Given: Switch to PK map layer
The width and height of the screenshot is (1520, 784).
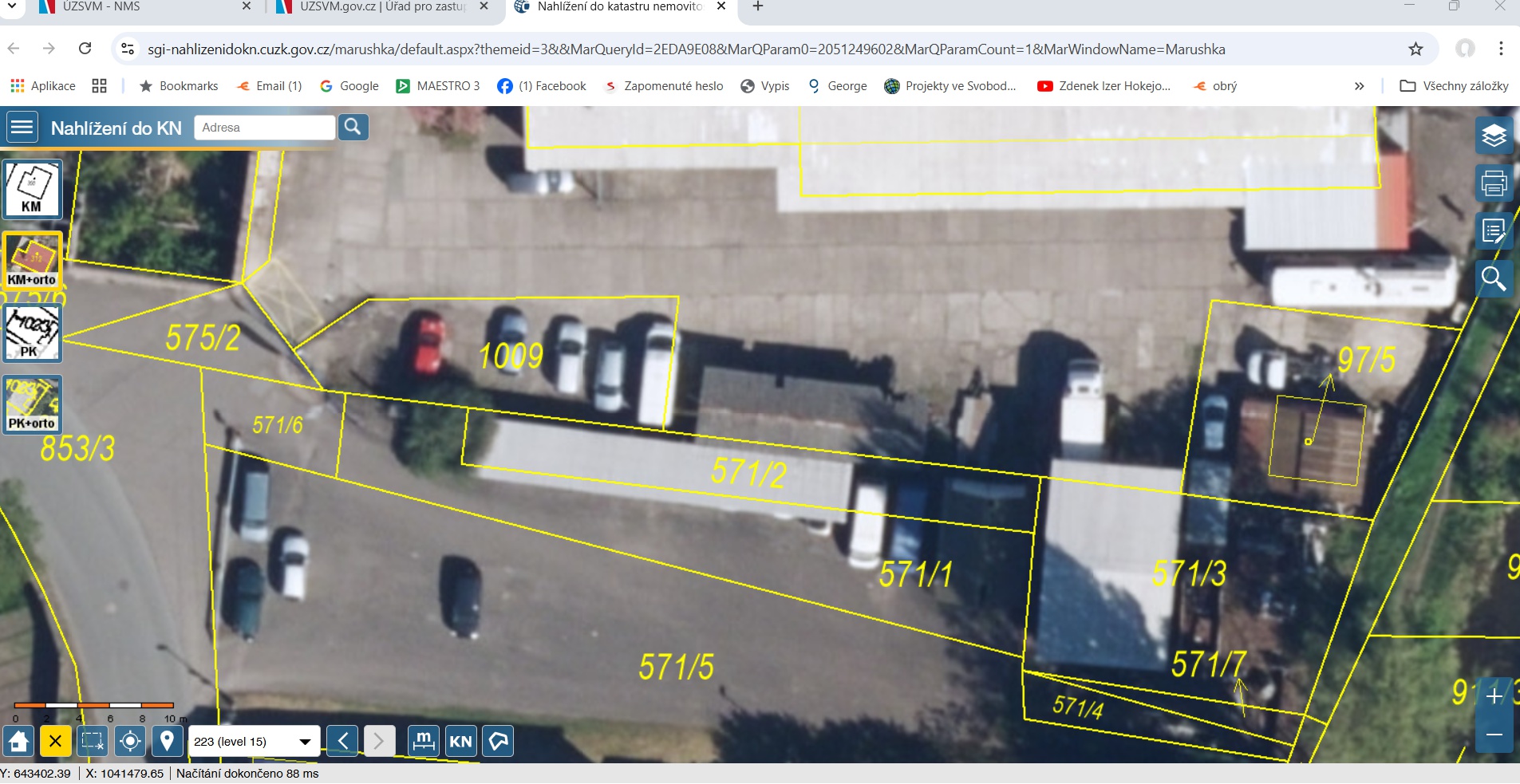Looking at the screenshot, I should click(x=32, y=333).
